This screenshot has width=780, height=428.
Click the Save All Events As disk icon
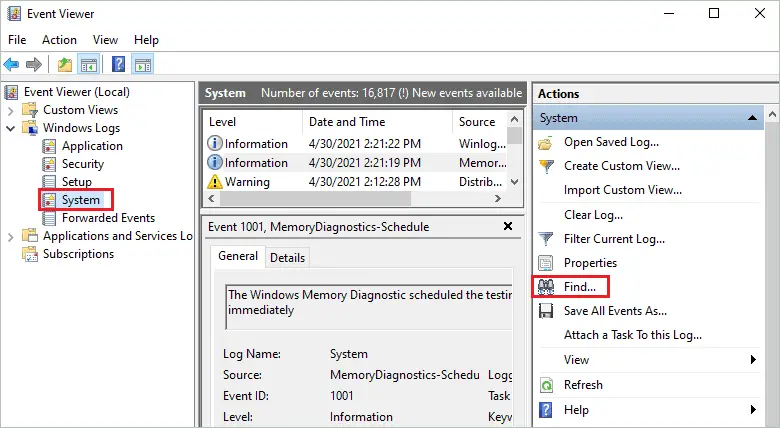coord(547,311)
